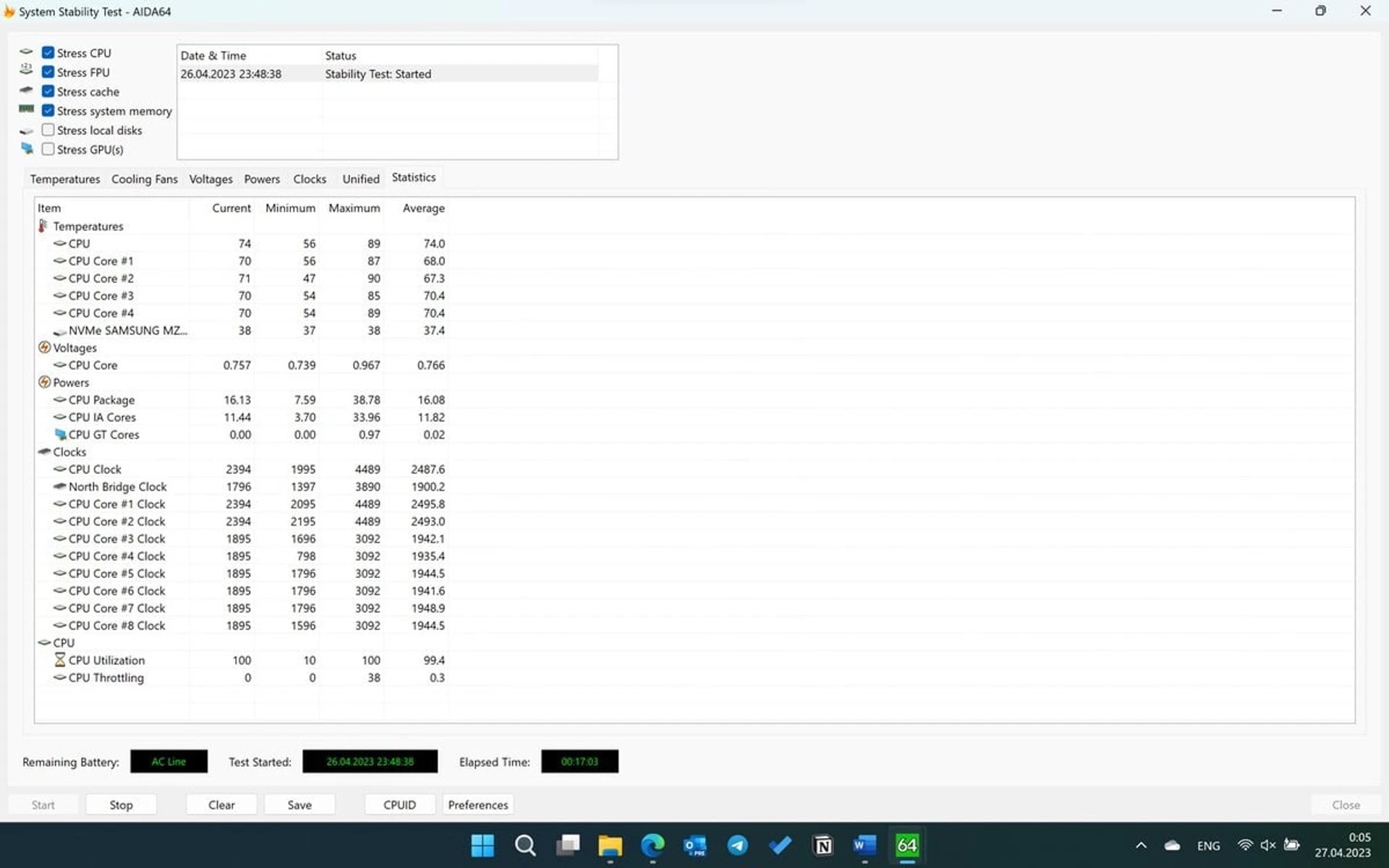Image resolution: width=1389 pixels, height=868 pixels.
Task: Switch to Word from the taskbar
Action: (x=865, y=845)
